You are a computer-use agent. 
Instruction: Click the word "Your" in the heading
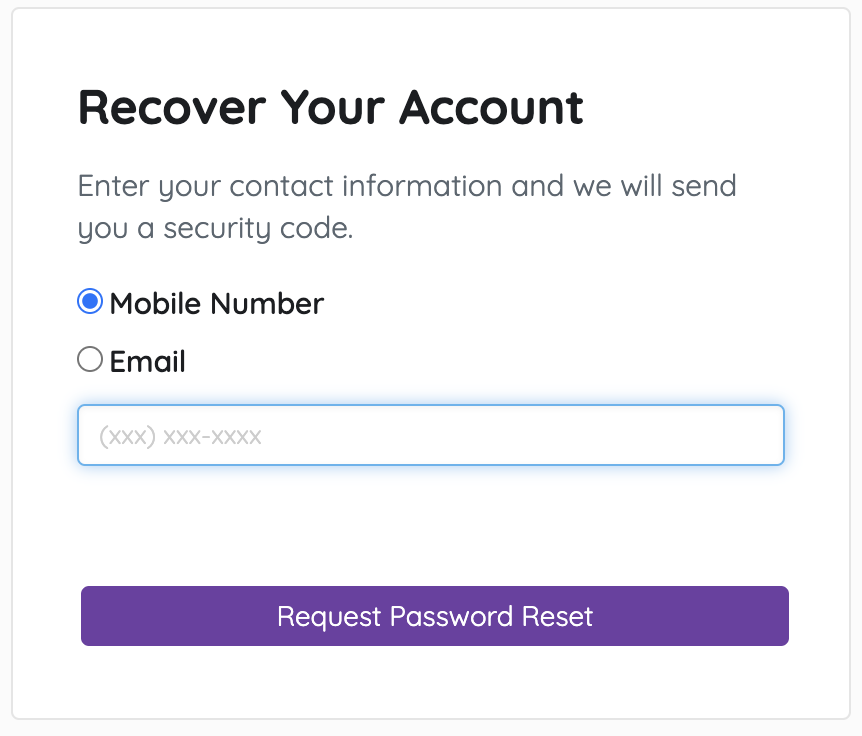(x=333, y=108)
